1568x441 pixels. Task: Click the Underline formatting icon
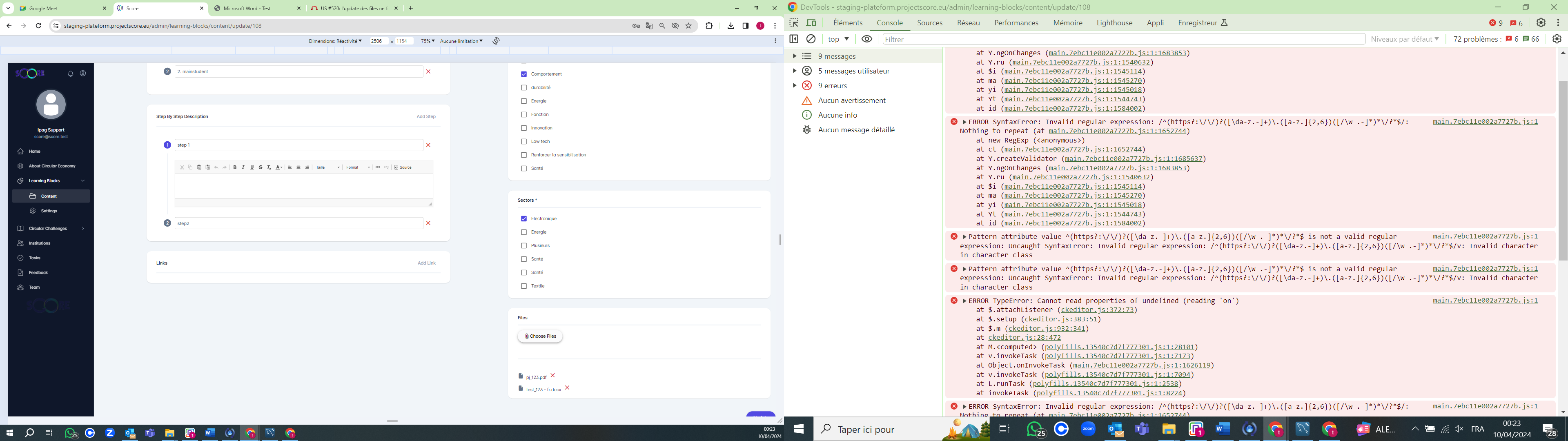pos(252,167)
